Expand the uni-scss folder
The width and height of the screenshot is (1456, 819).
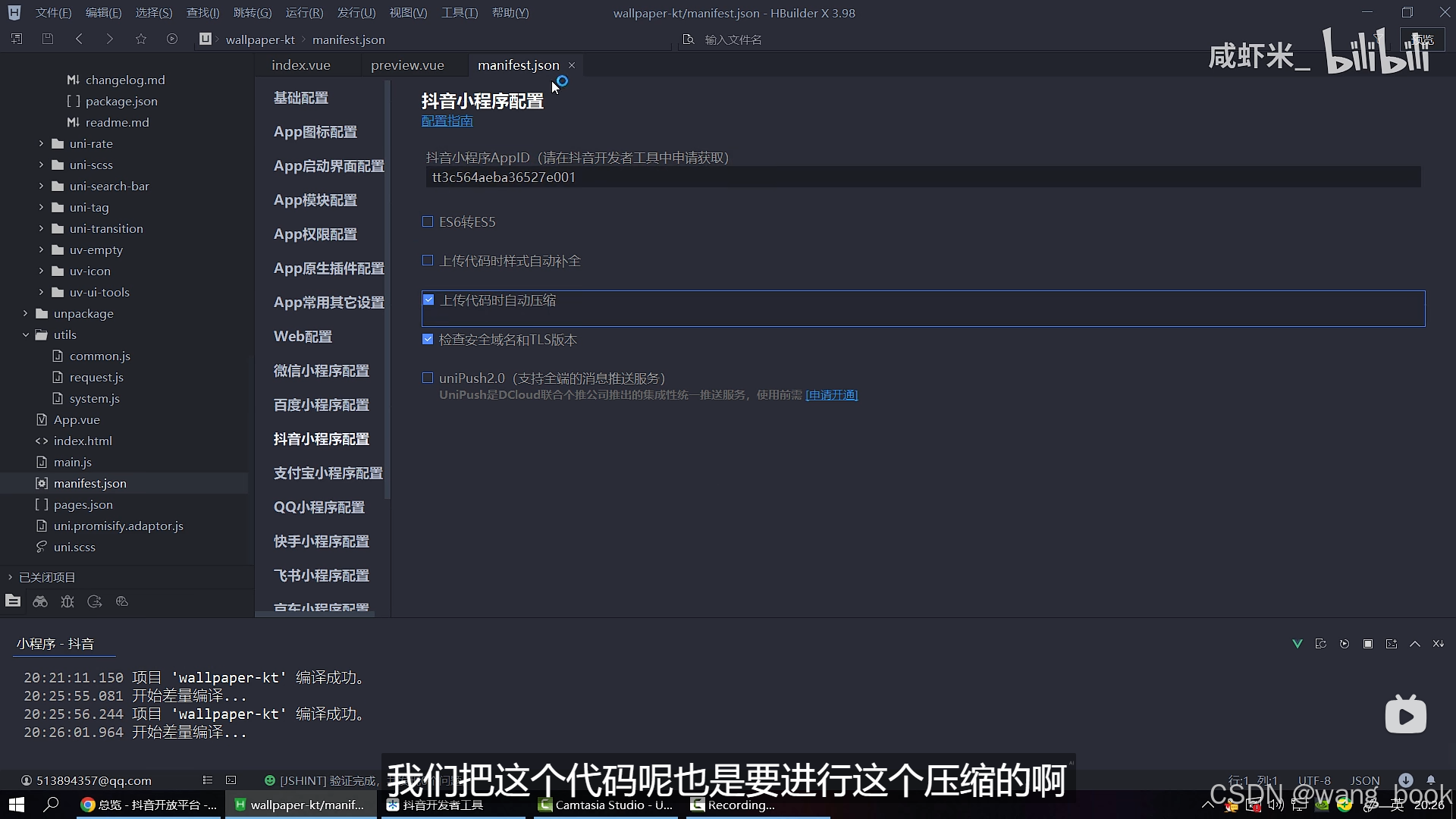[x=41, y=165]
